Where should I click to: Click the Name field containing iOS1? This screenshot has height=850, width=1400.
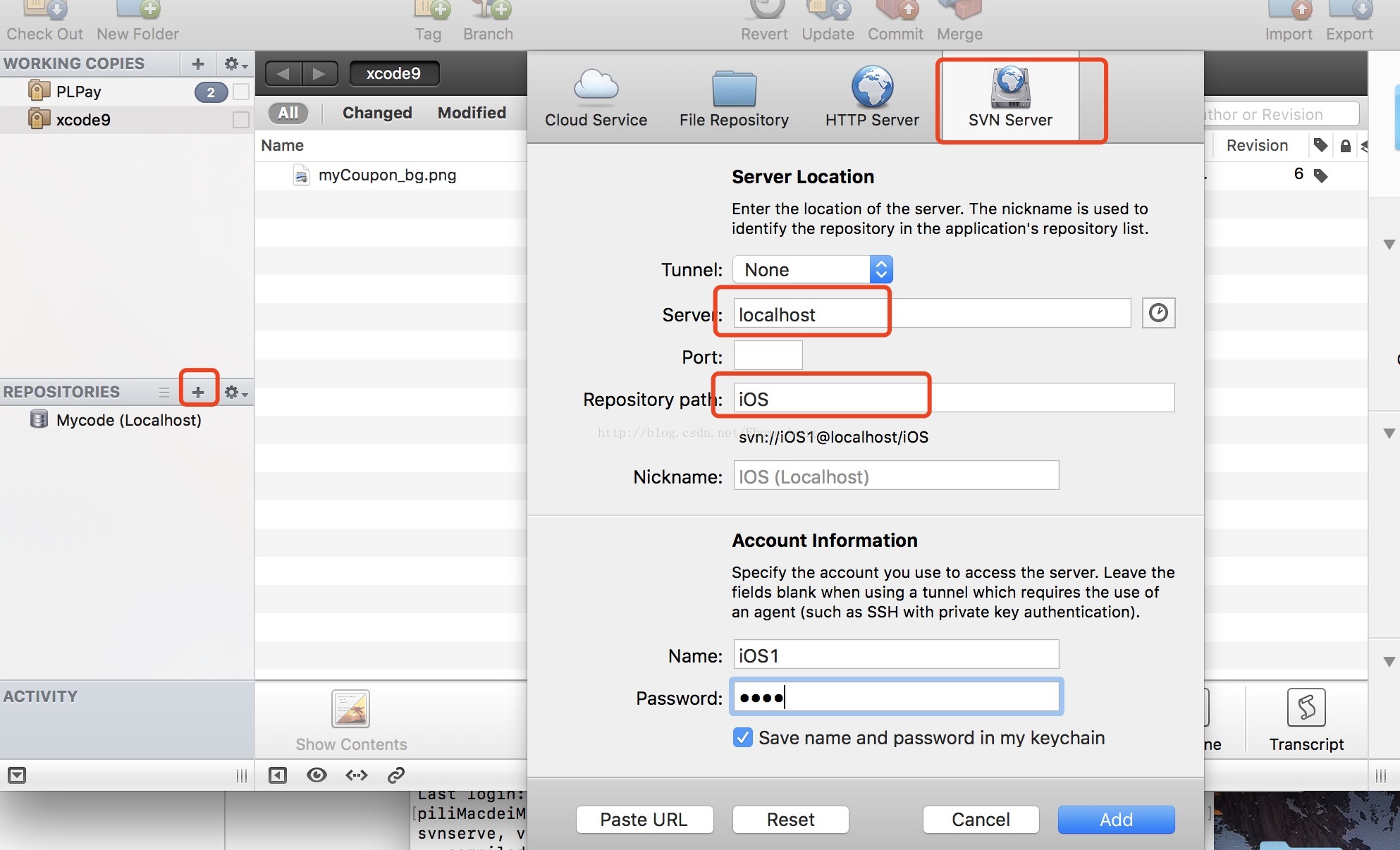[x=896, y=655]
